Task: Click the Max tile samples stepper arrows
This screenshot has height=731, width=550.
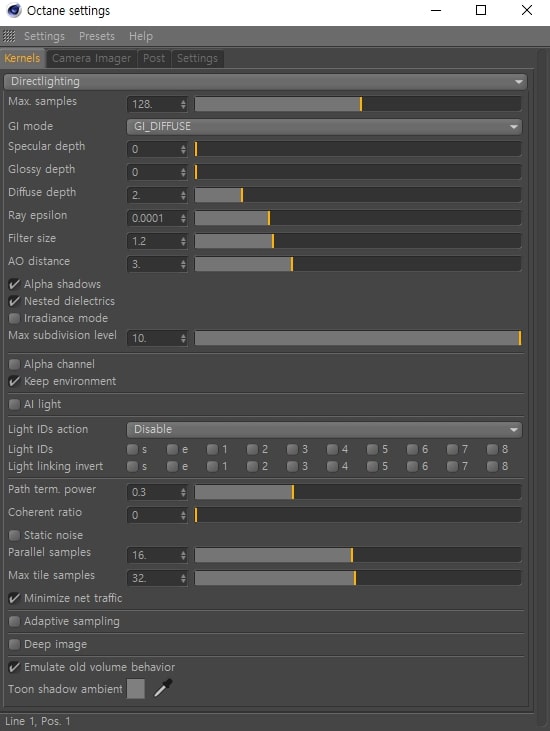Action: pyautogui.click(x=183, y=578)
